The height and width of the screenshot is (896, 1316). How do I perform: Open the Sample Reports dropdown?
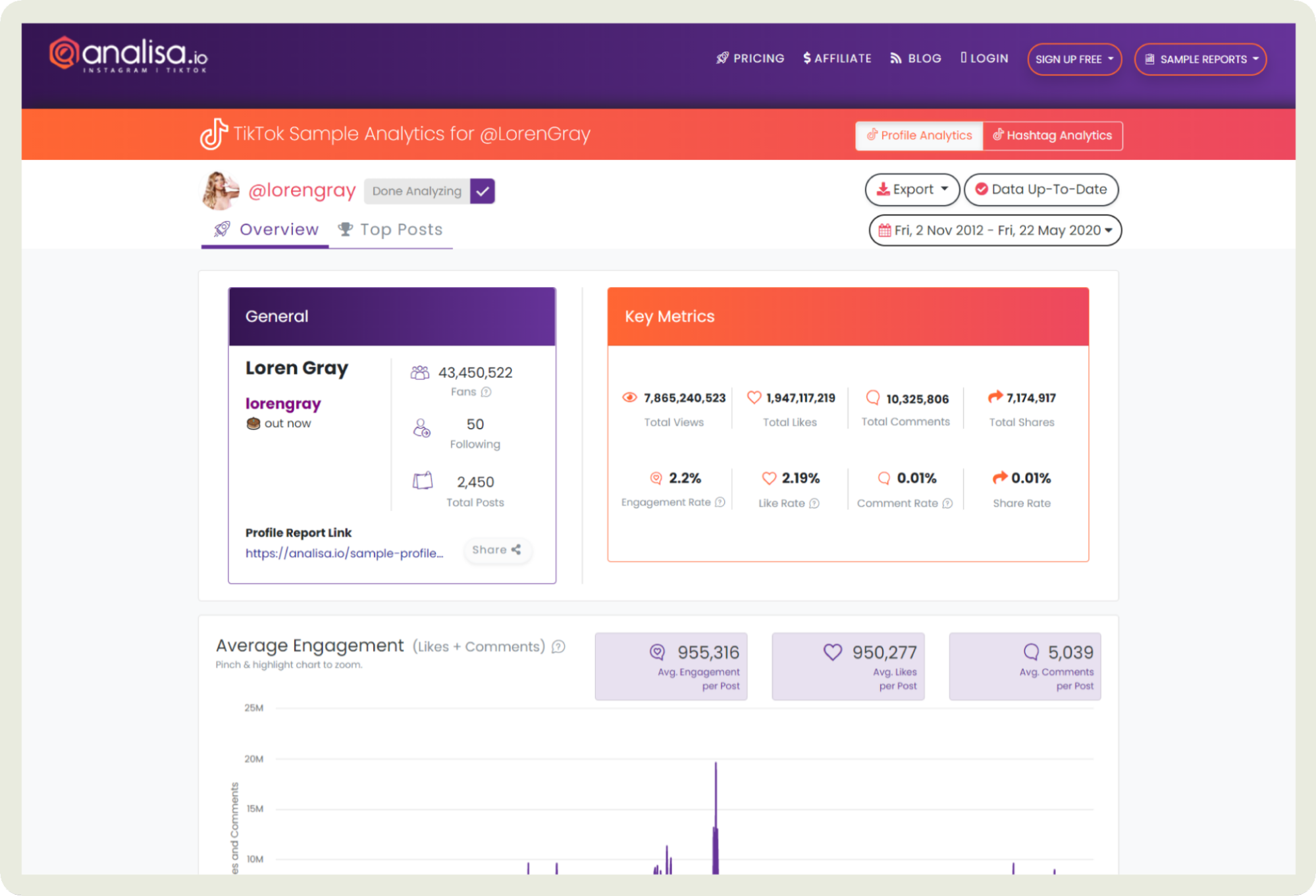pos(1200,59)
